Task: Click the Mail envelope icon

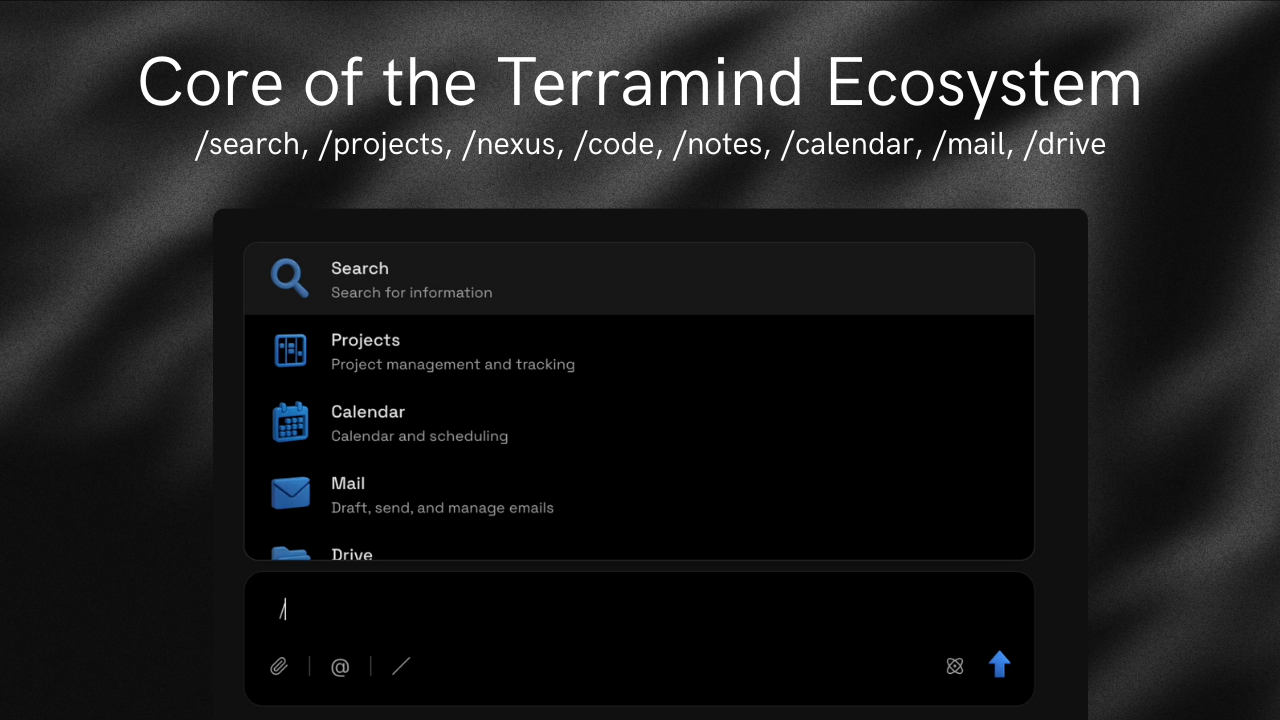Action: click(x=290, y=493)
